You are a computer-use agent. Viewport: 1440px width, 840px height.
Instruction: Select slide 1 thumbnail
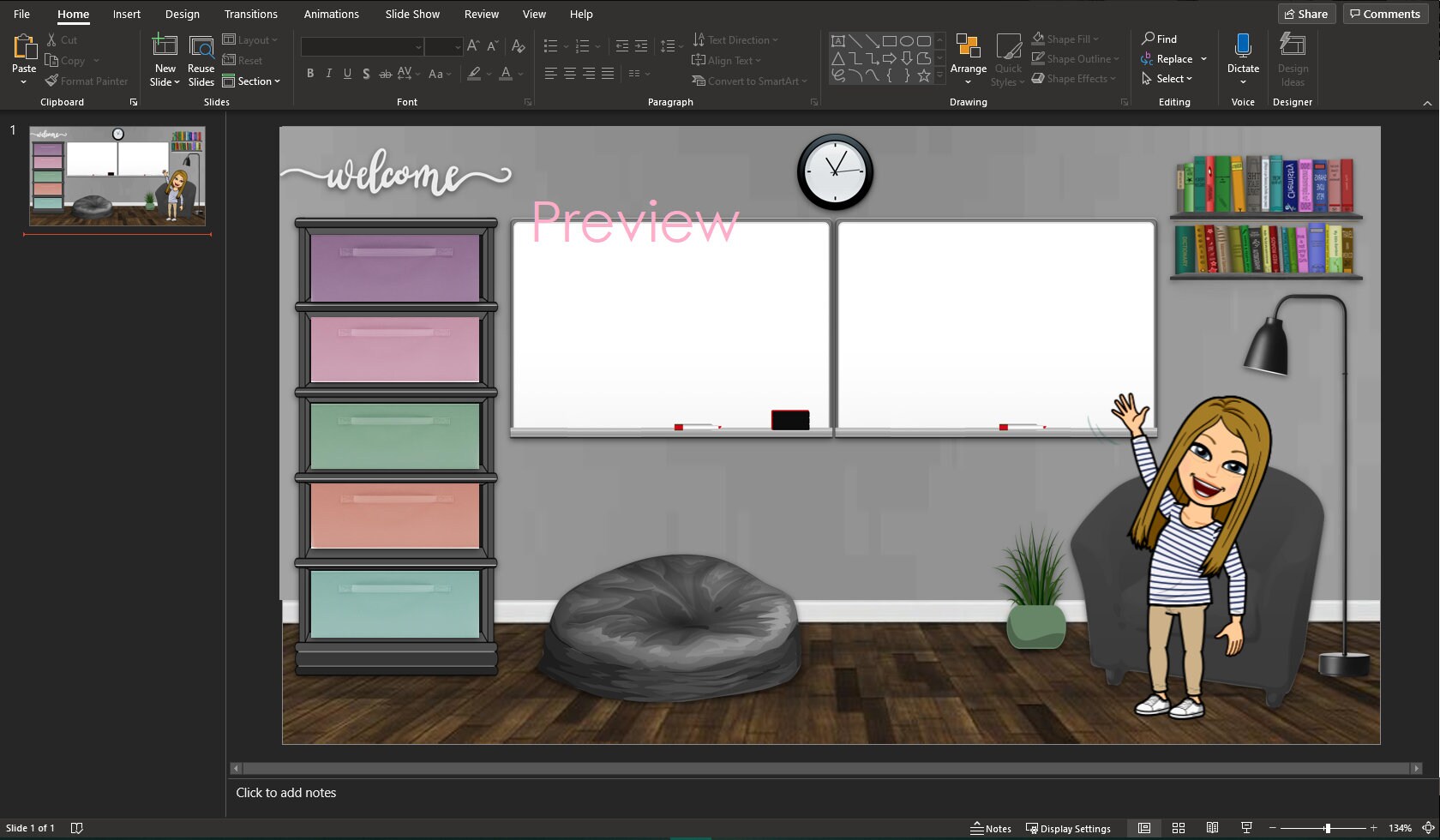coord(117,177)
